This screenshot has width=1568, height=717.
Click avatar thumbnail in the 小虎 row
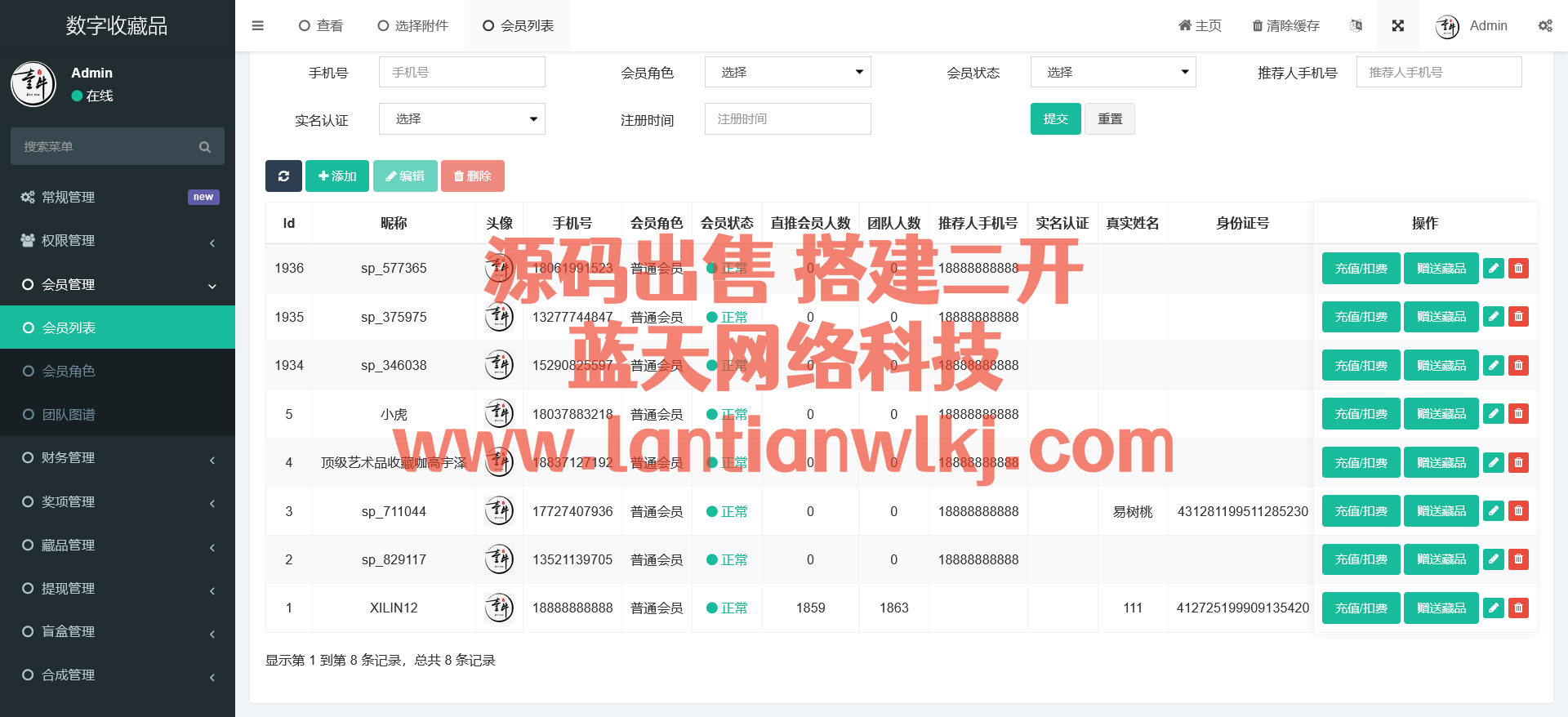(x=499, y=414)
